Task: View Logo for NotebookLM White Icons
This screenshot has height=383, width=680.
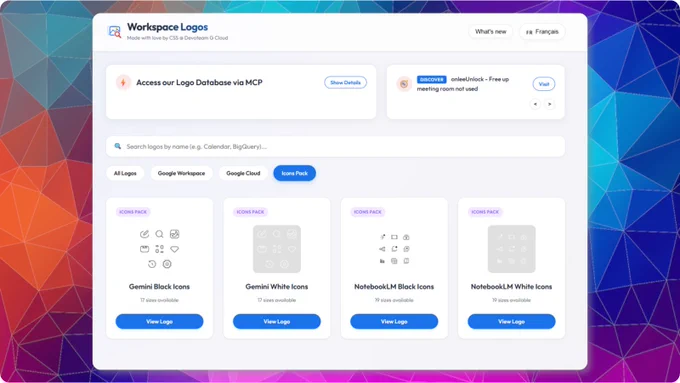Action: pos(511,321)
